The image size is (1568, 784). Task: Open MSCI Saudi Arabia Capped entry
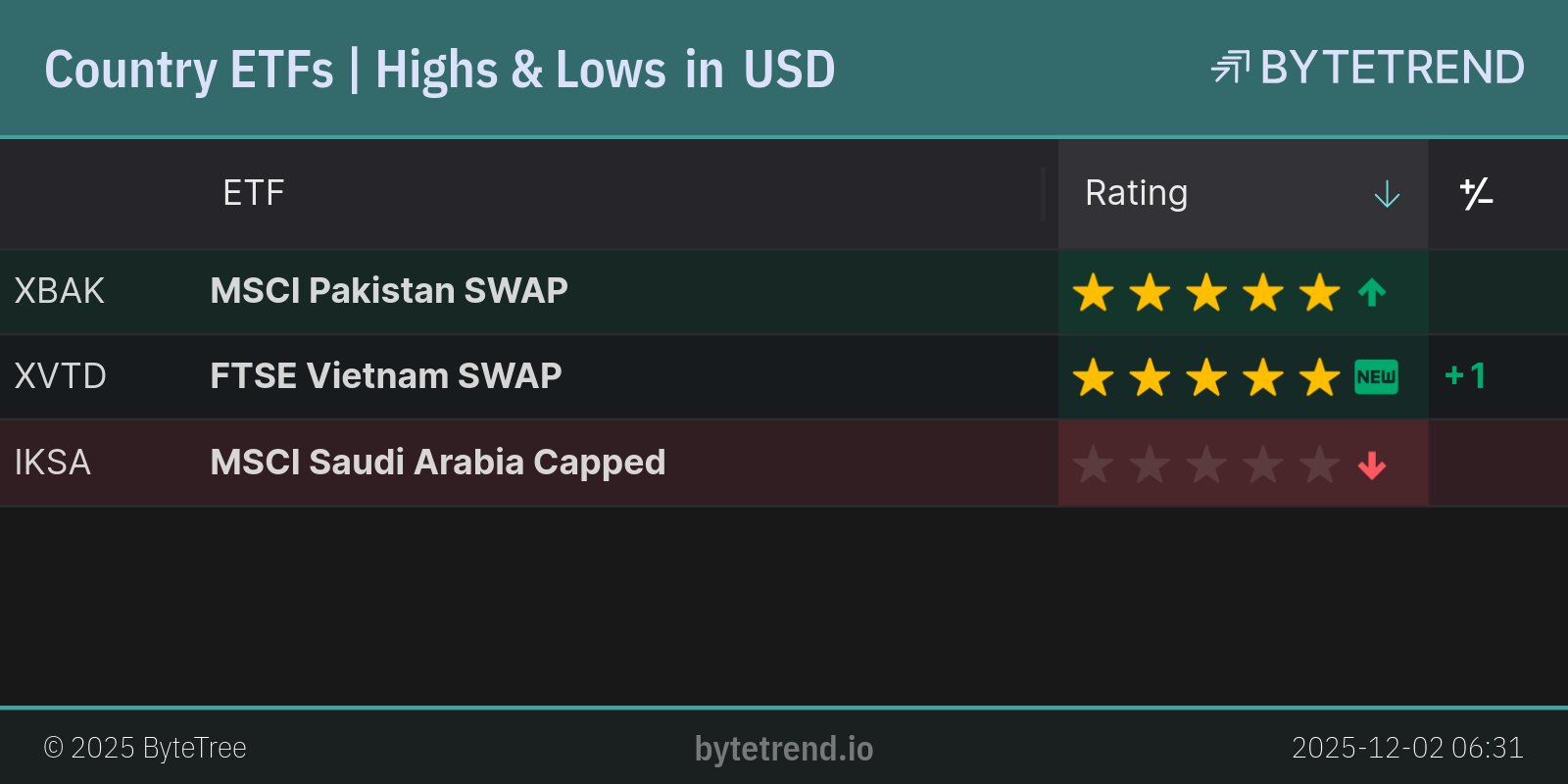click(437, 463)
